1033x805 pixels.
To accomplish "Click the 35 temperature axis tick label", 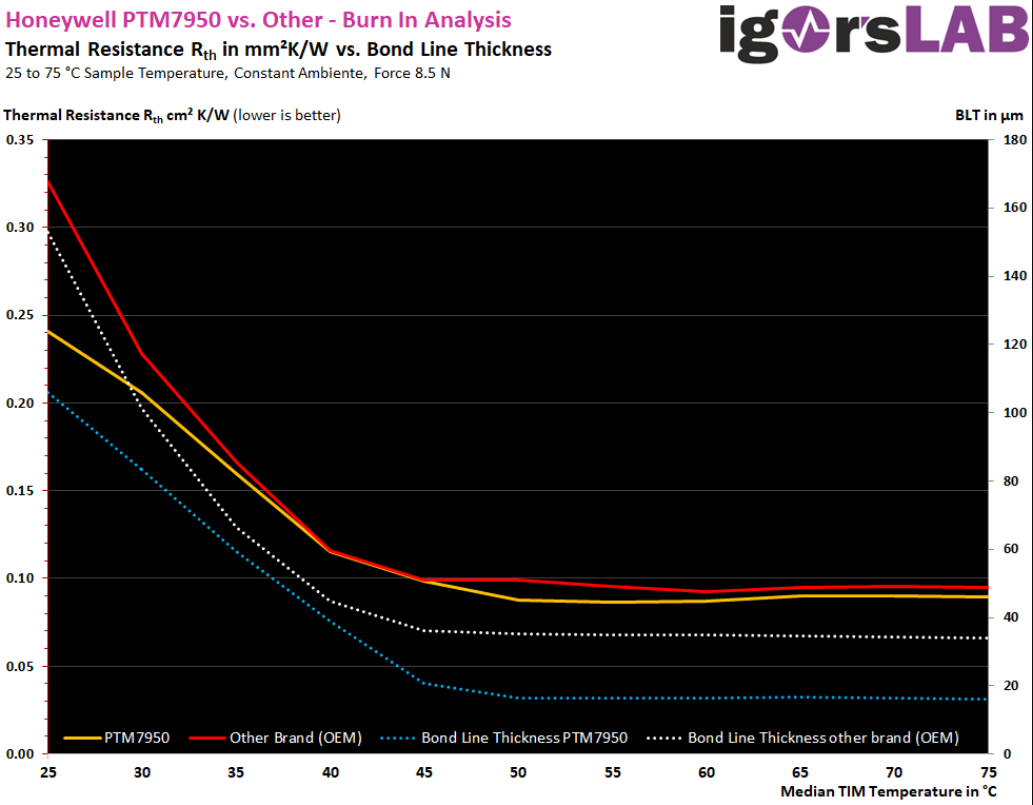I will click(236, 772).
